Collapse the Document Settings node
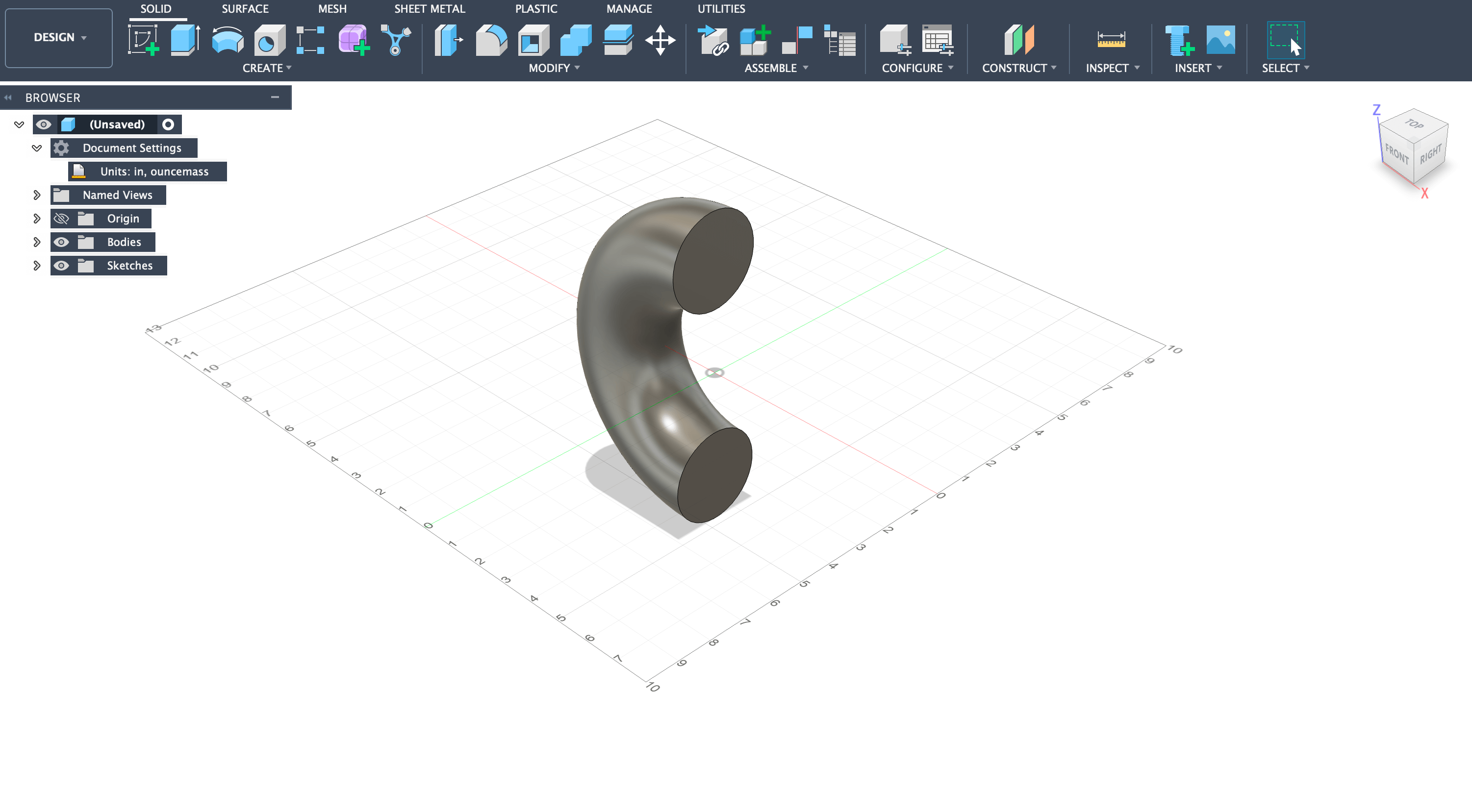 pos(37,148)
